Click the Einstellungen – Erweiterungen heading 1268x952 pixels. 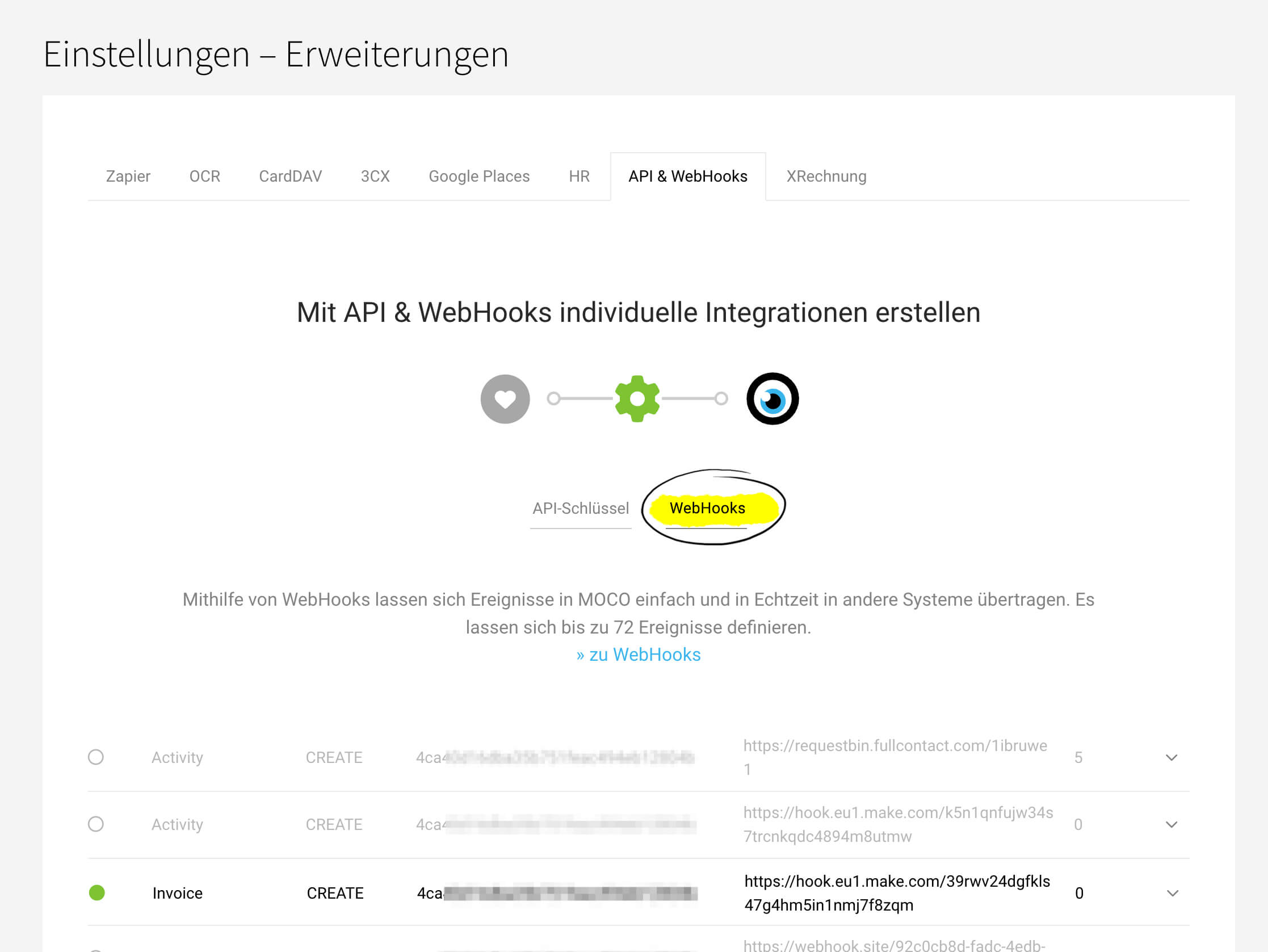click(x=276, y=54)
